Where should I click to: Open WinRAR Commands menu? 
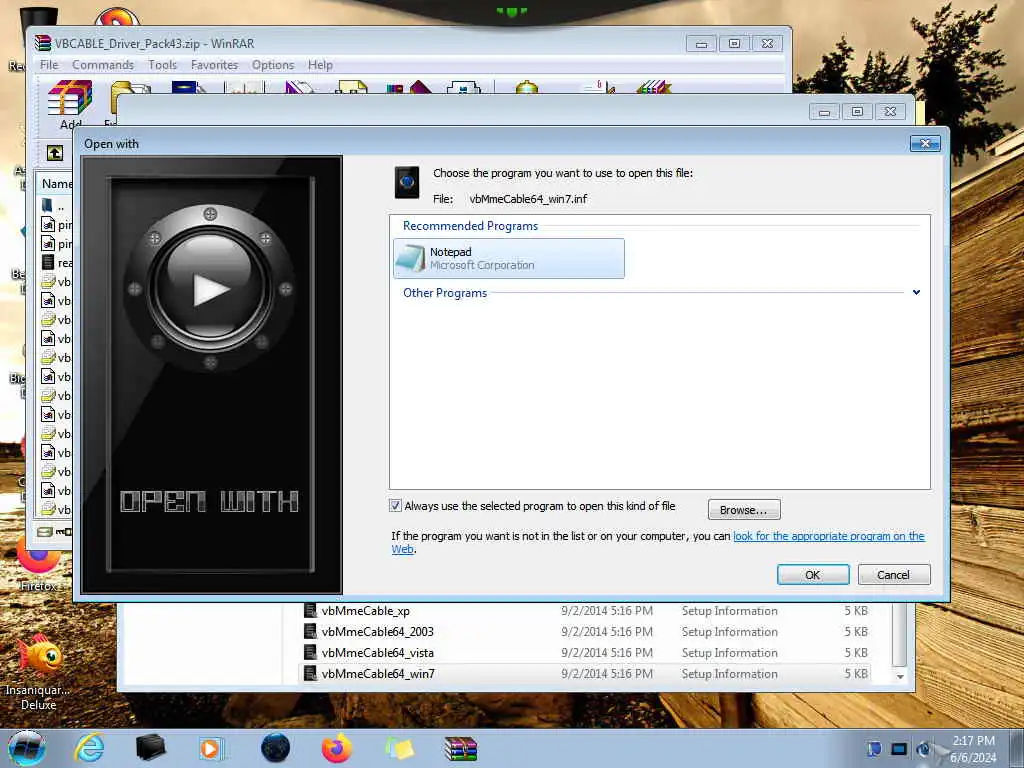[103, 65]
